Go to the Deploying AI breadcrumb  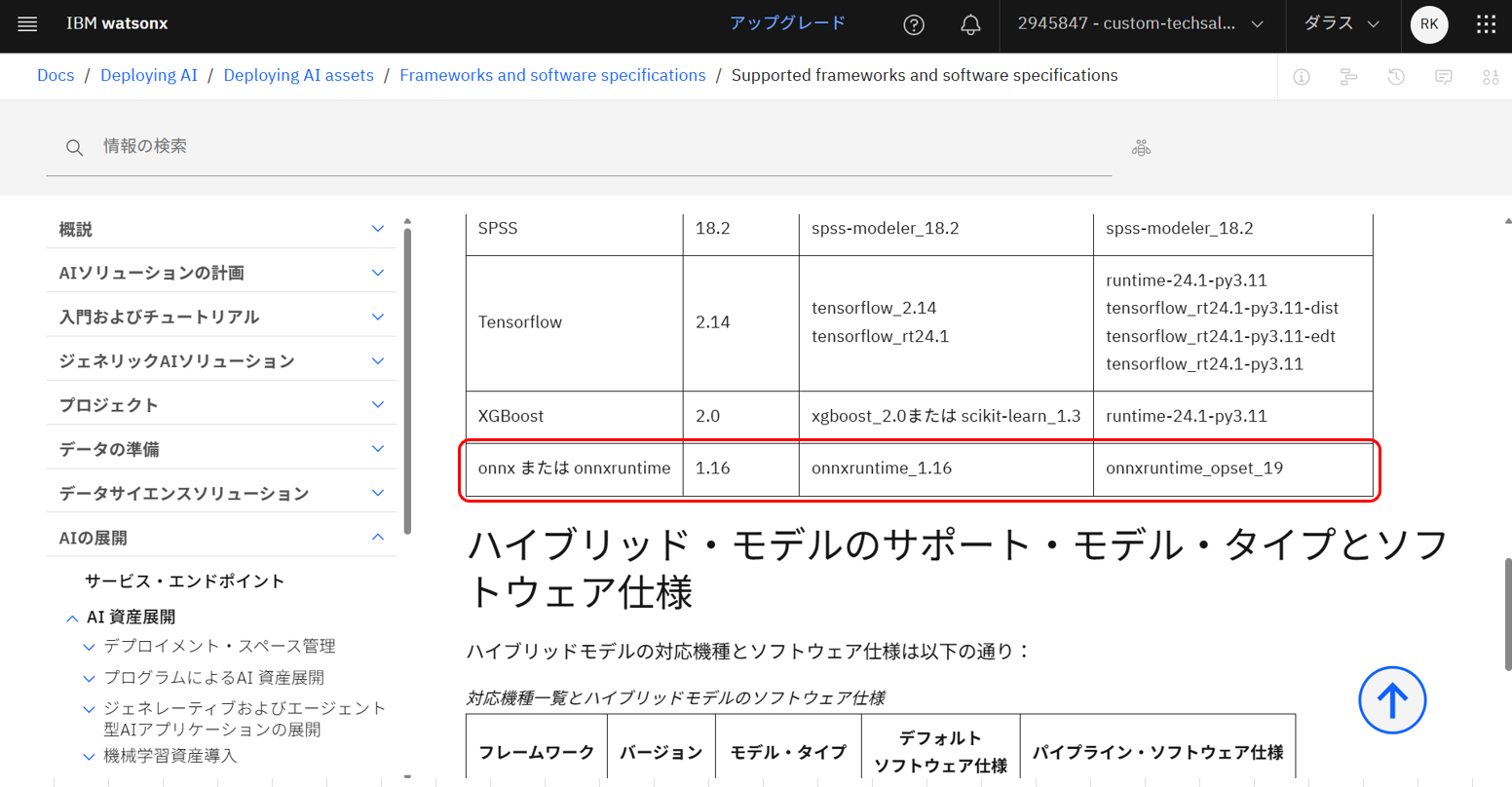[149, 76]
